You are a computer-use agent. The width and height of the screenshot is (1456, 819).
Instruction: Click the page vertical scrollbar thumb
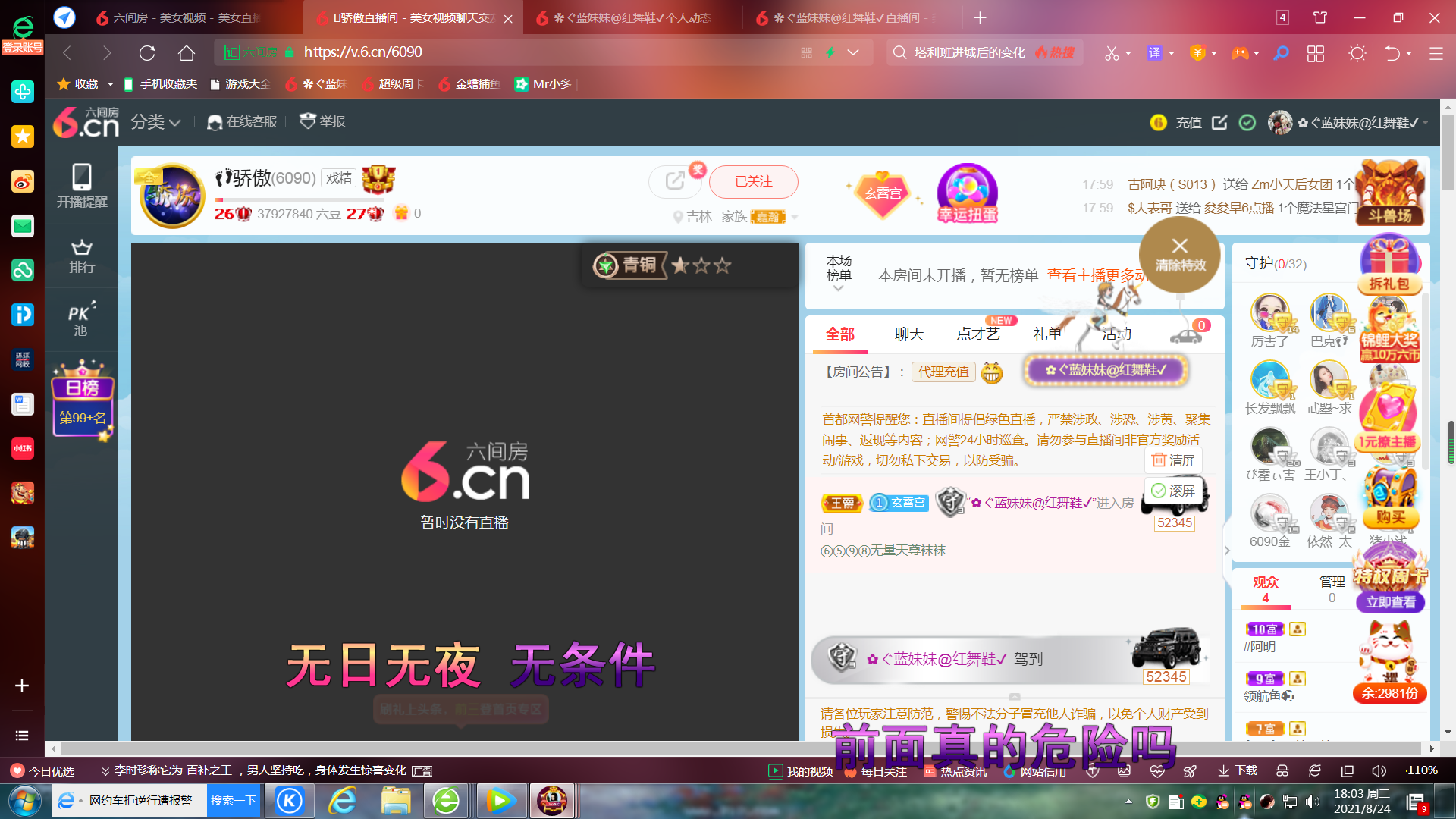[1448, 152]
